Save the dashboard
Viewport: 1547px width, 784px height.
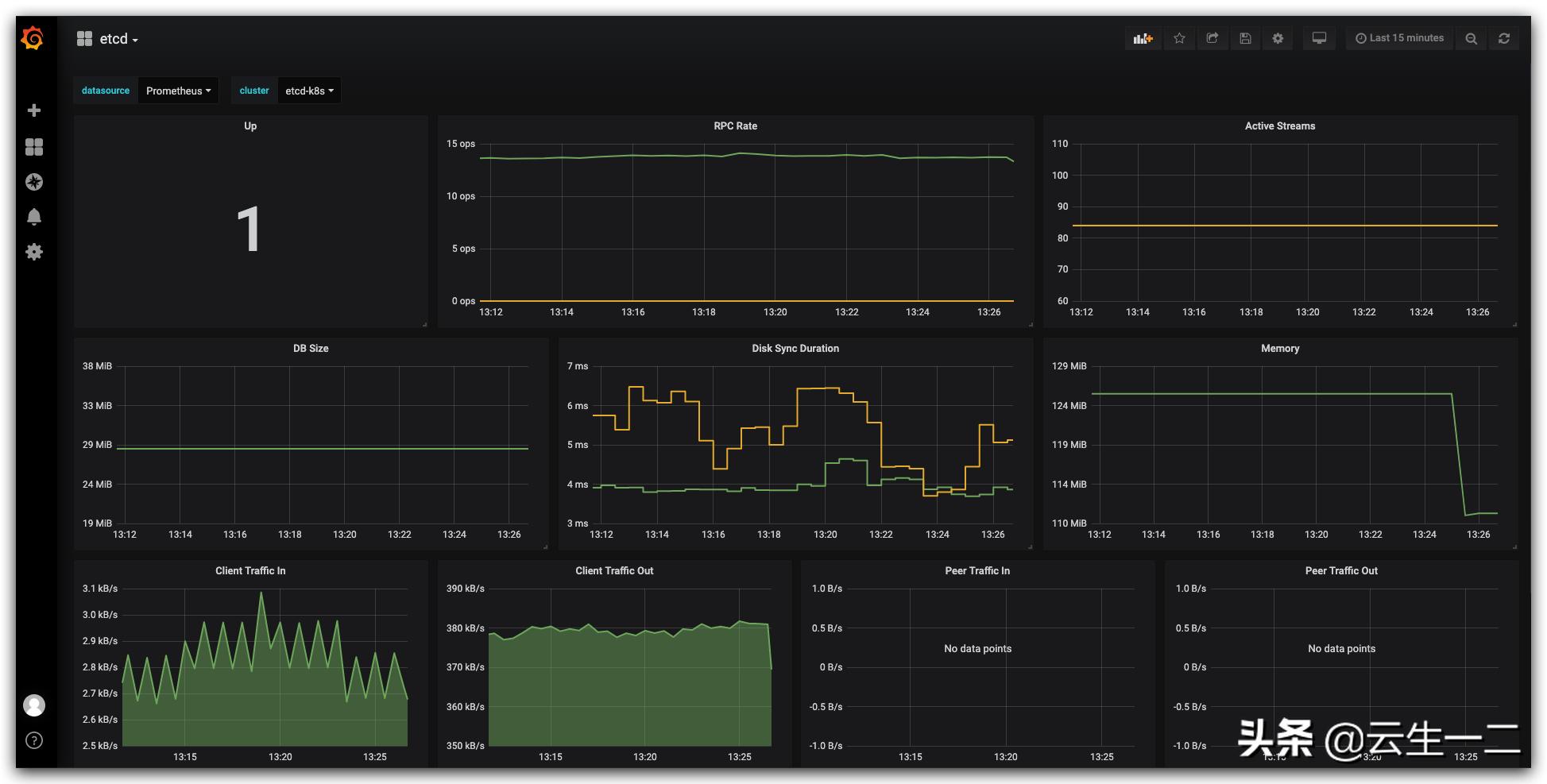click(1245, 38)
